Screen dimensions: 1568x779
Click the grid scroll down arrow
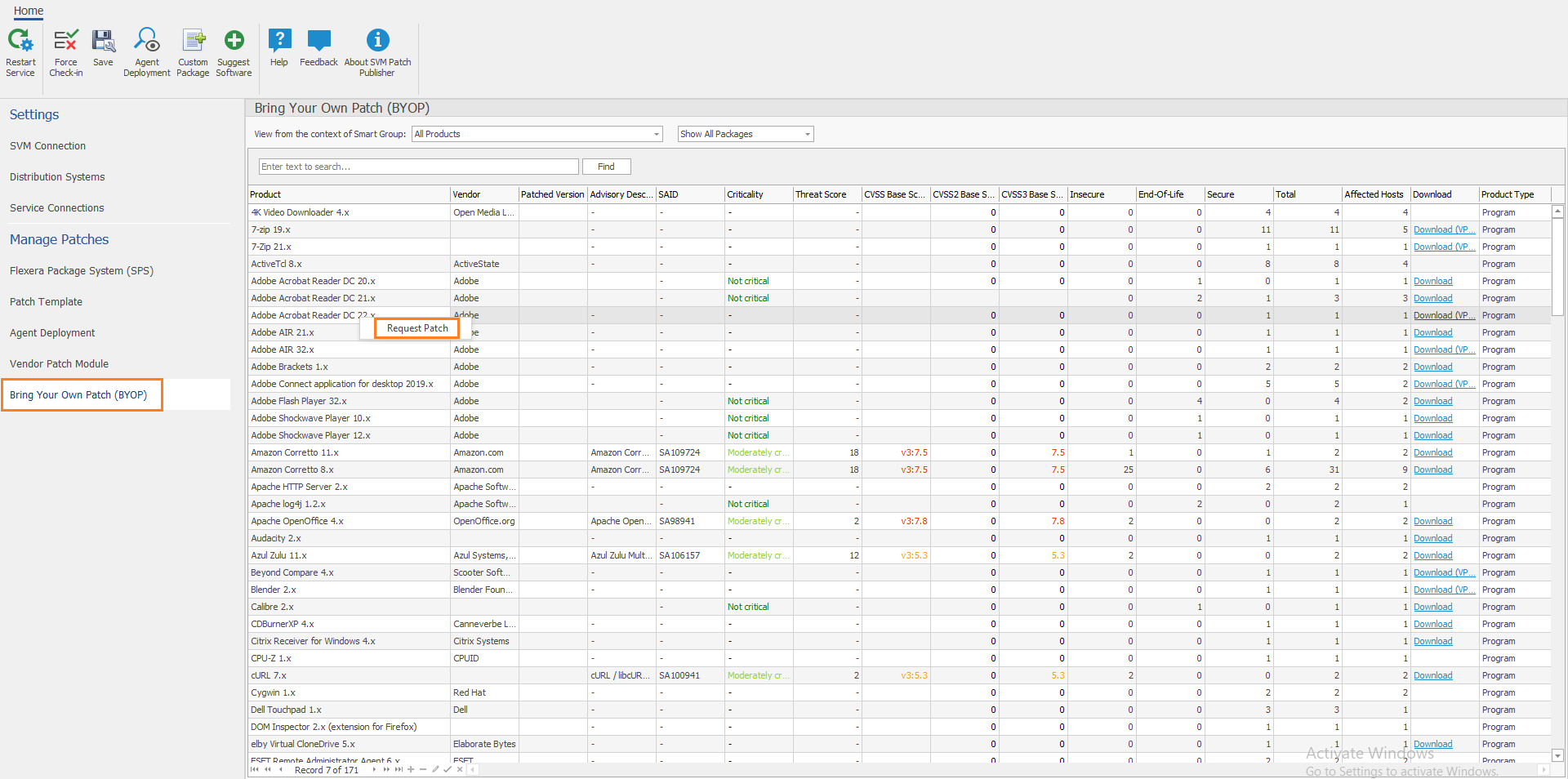click(1557, 755)
